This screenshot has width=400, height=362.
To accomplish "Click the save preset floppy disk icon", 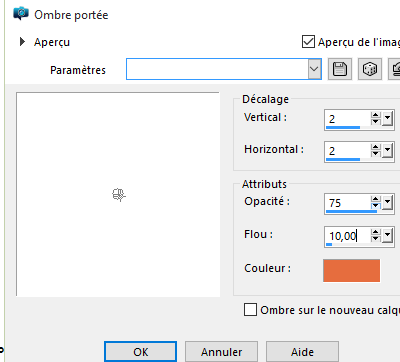I will (340, 69).
